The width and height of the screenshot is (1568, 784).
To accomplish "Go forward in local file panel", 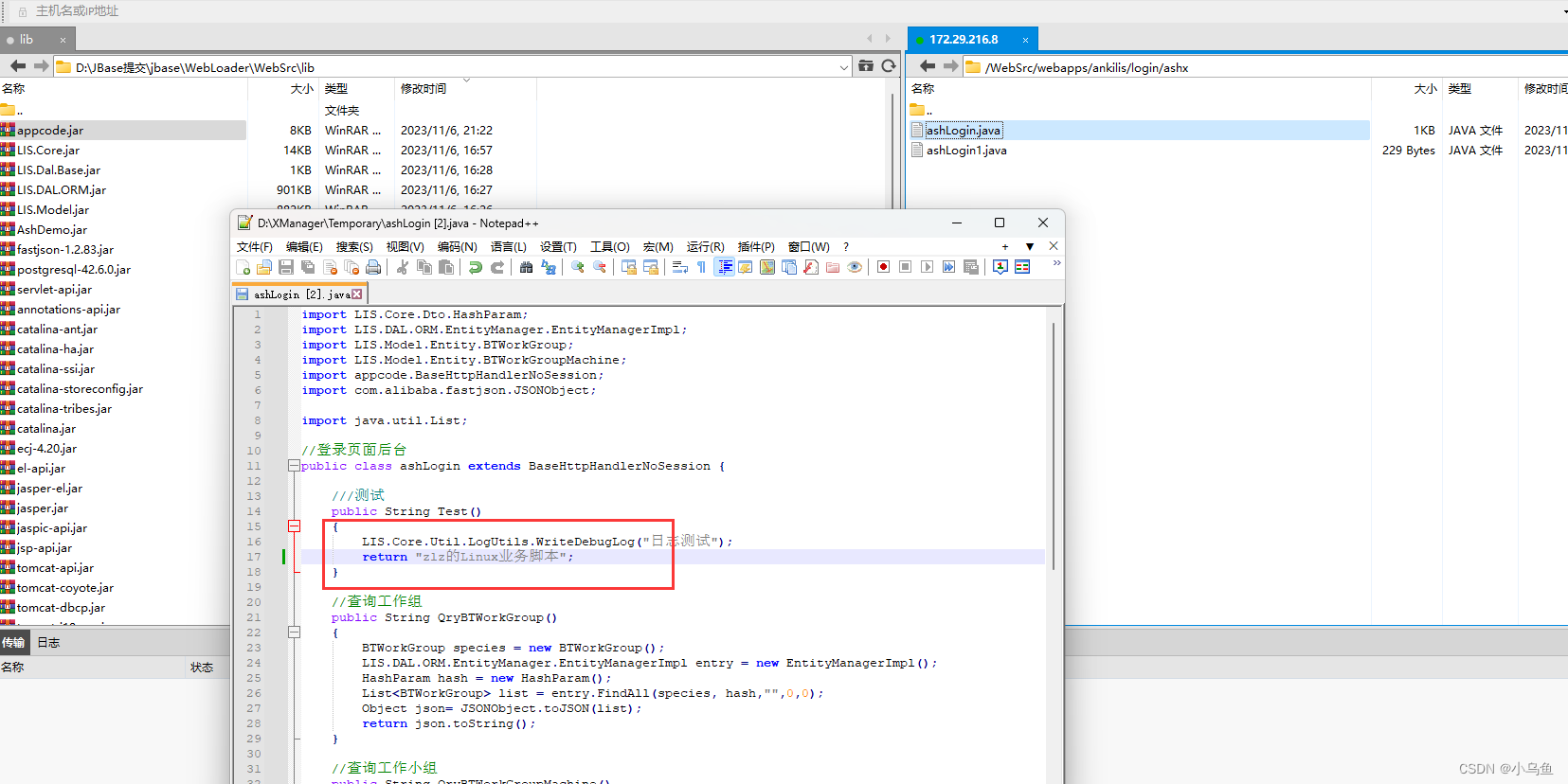I will click(41, 66).
